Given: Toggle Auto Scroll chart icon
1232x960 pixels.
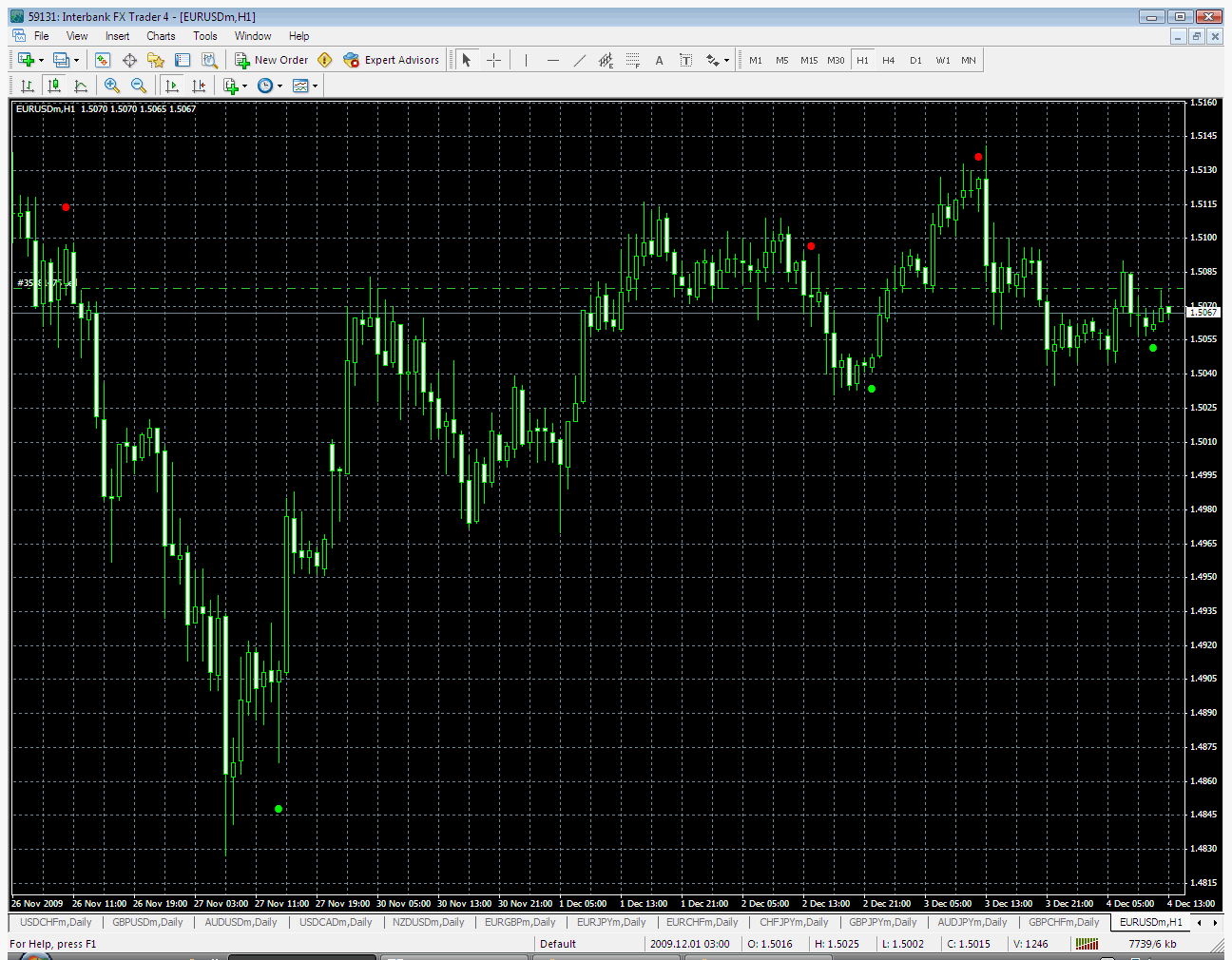Looking at the screenshot, I should pyautogui.click(x=172, y=86).
